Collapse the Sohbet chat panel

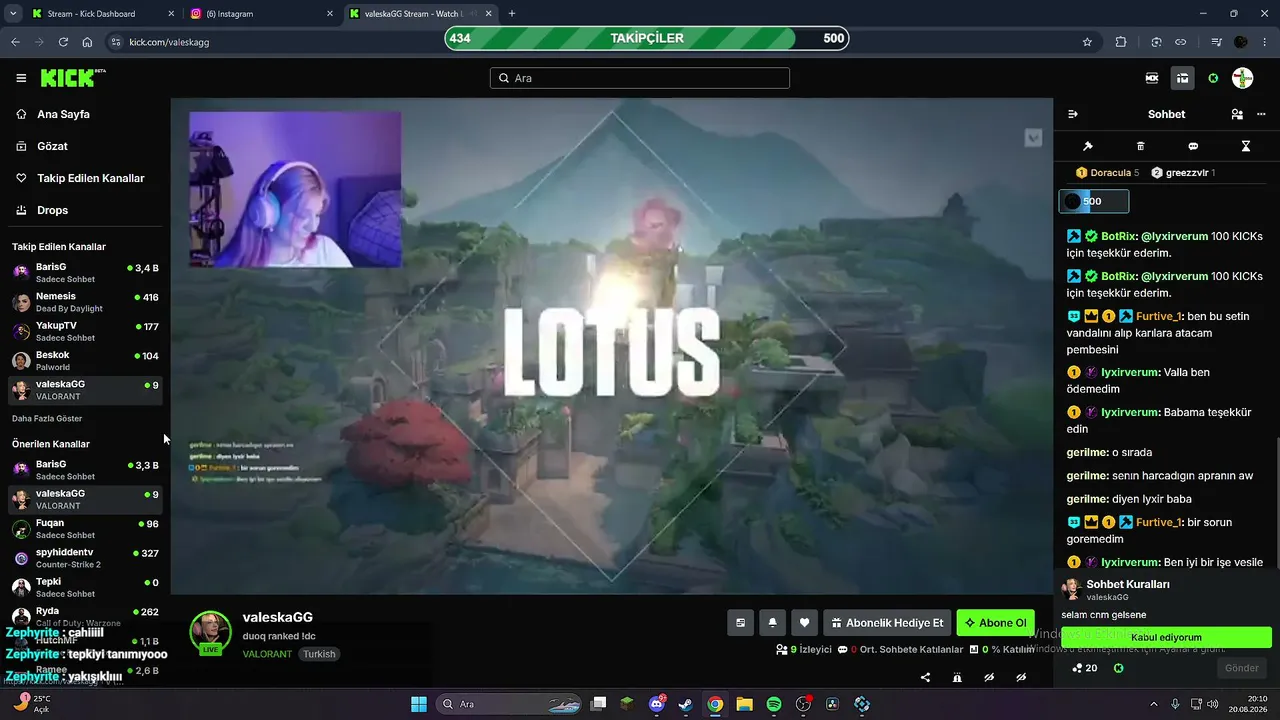[1073, 114]
